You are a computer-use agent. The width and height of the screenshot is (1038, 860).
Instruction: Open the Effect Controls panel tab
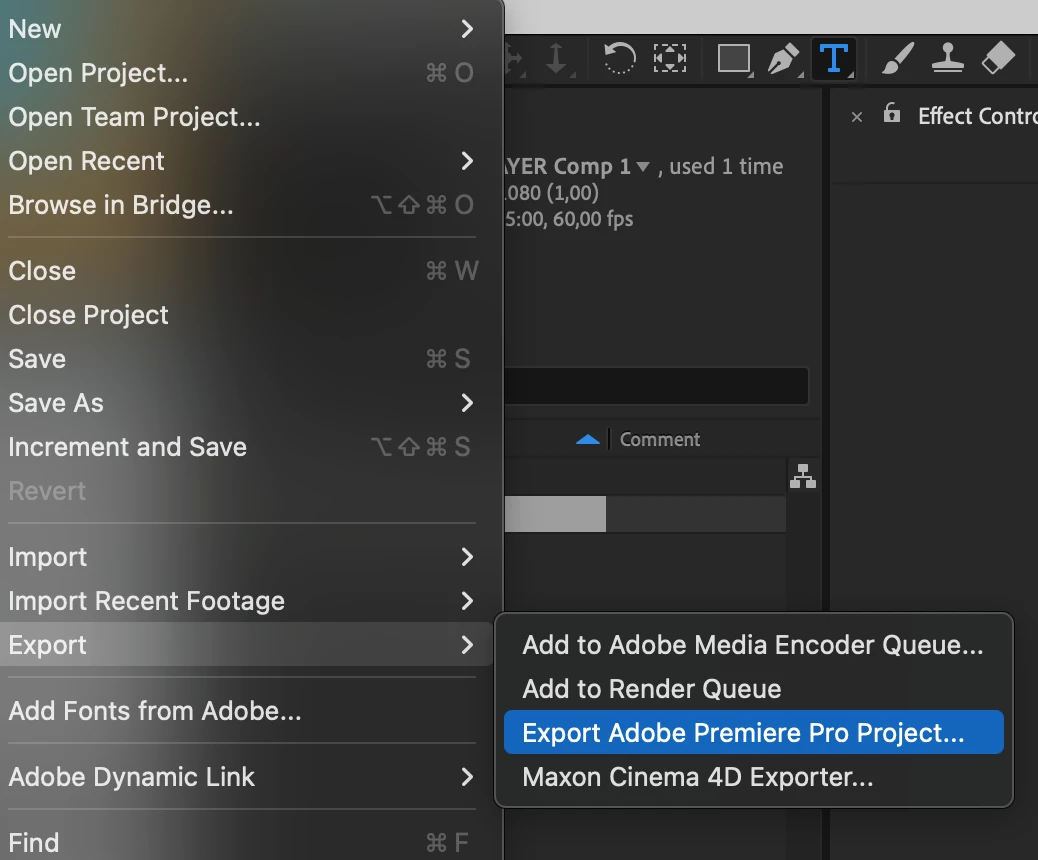coord(977,117)
